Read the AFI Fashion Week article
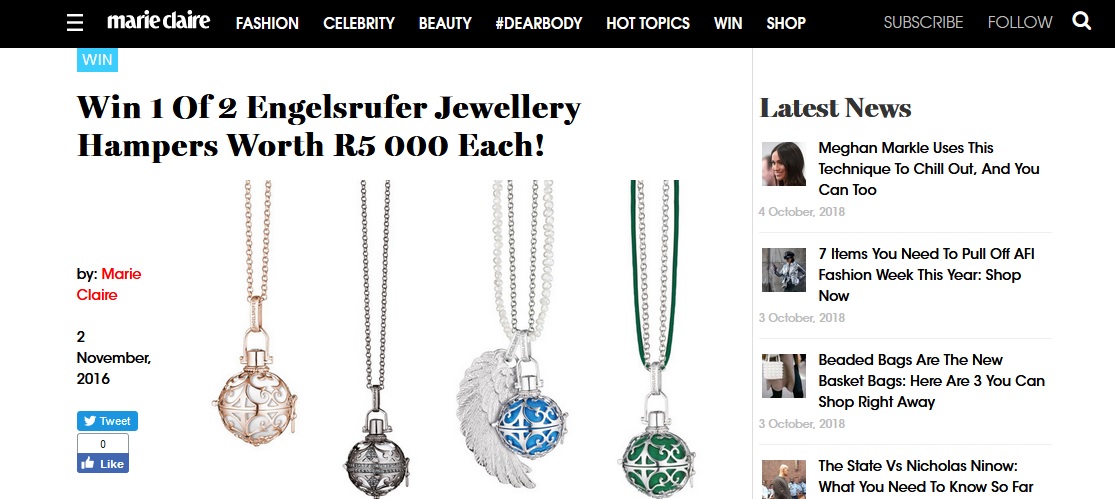 pos(927,274)
